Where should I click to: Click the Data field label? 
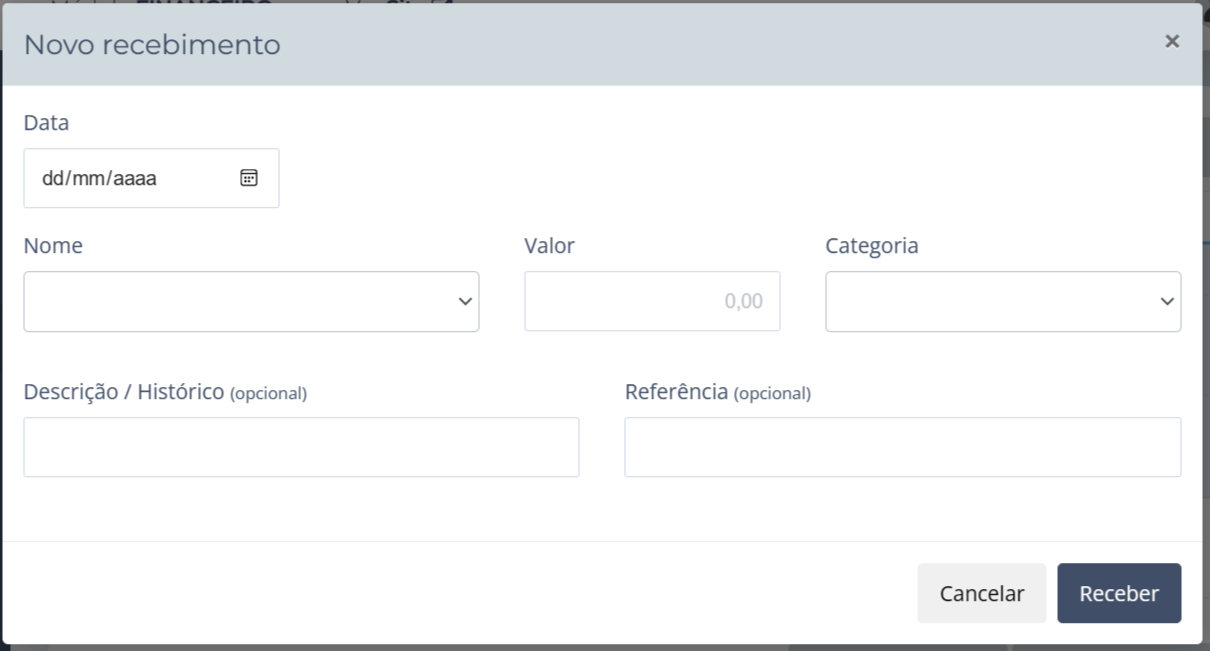46,123
